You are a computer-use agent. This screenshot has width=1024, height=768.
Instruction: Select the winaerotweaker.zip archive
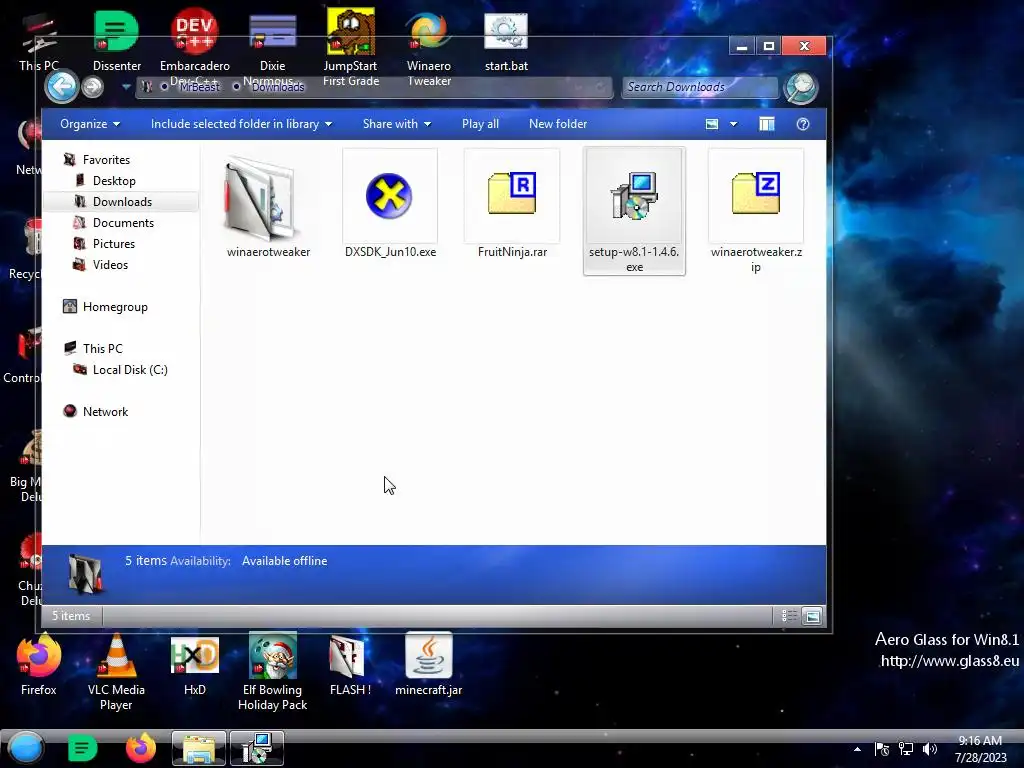[x=756, y=211]
